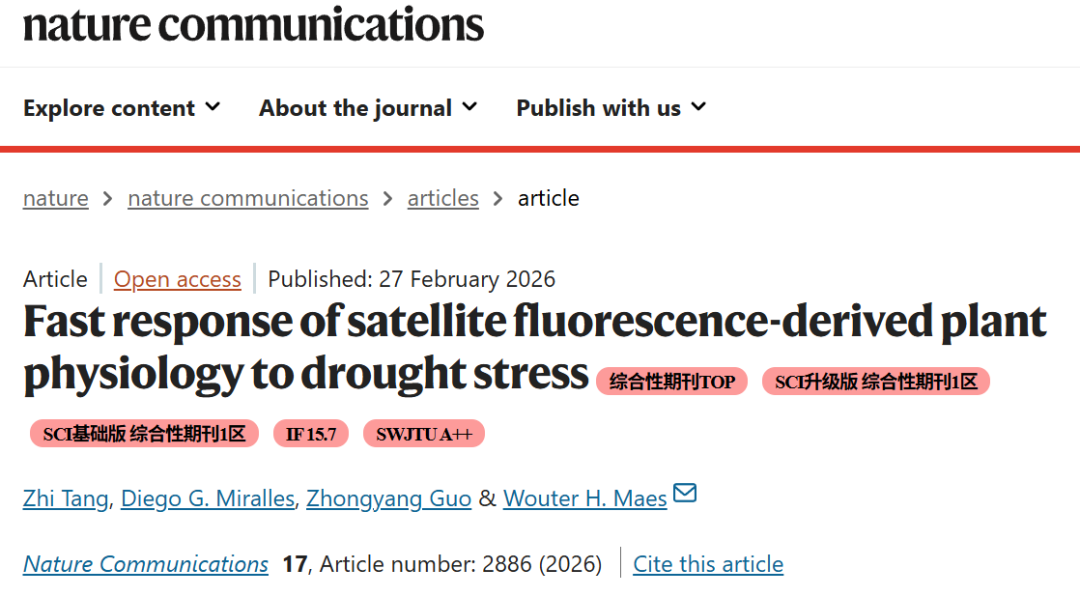Click the Open access link
The width and height of the screenshot is (1080, 597).
click(177, 279)
